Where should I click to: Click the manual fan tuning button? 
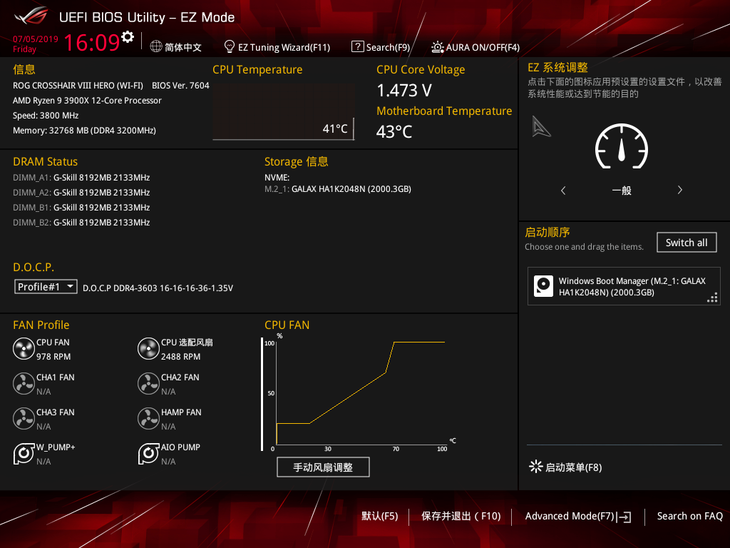323,467
